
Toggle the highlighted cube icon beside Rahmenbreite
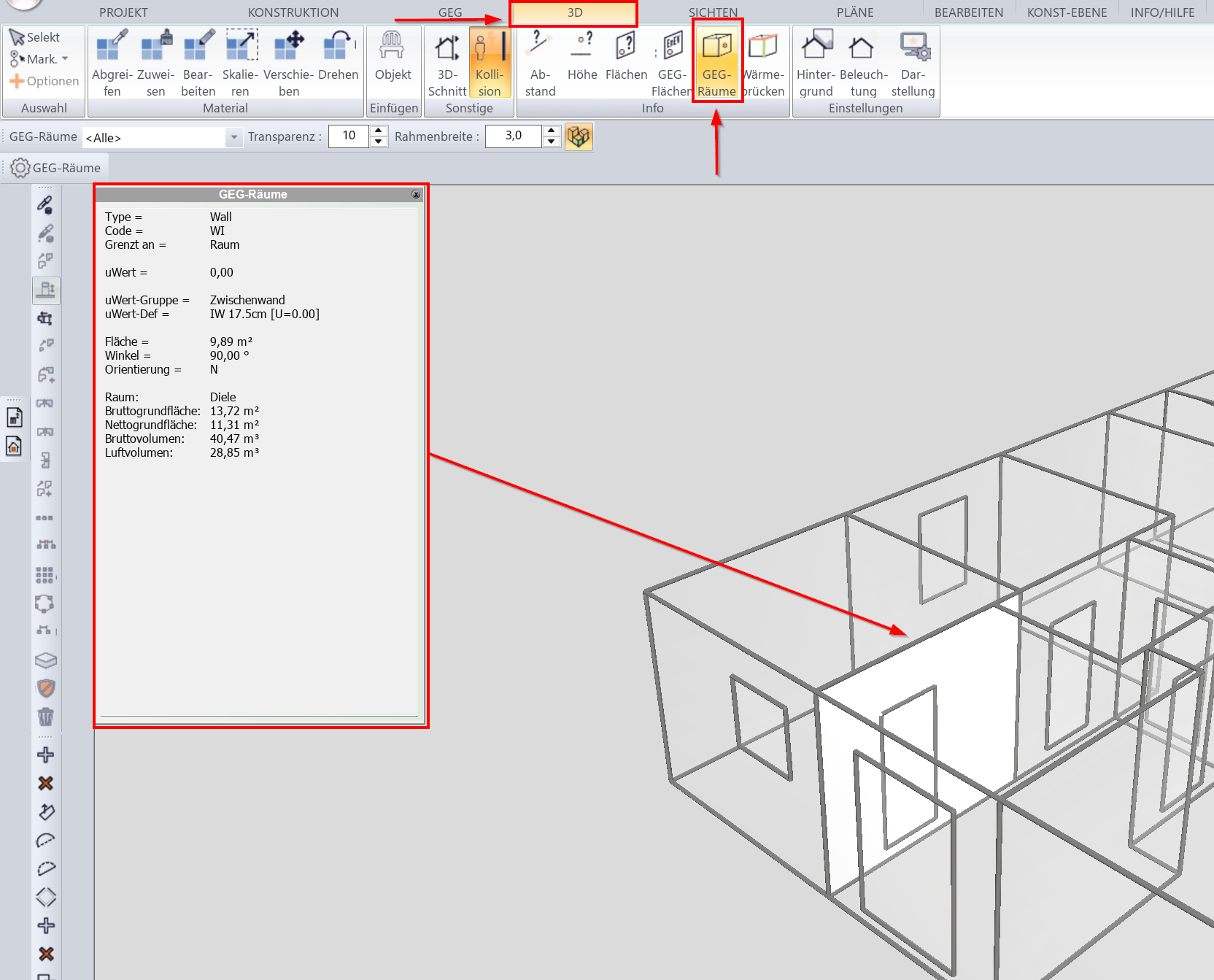tap(579, 136)
